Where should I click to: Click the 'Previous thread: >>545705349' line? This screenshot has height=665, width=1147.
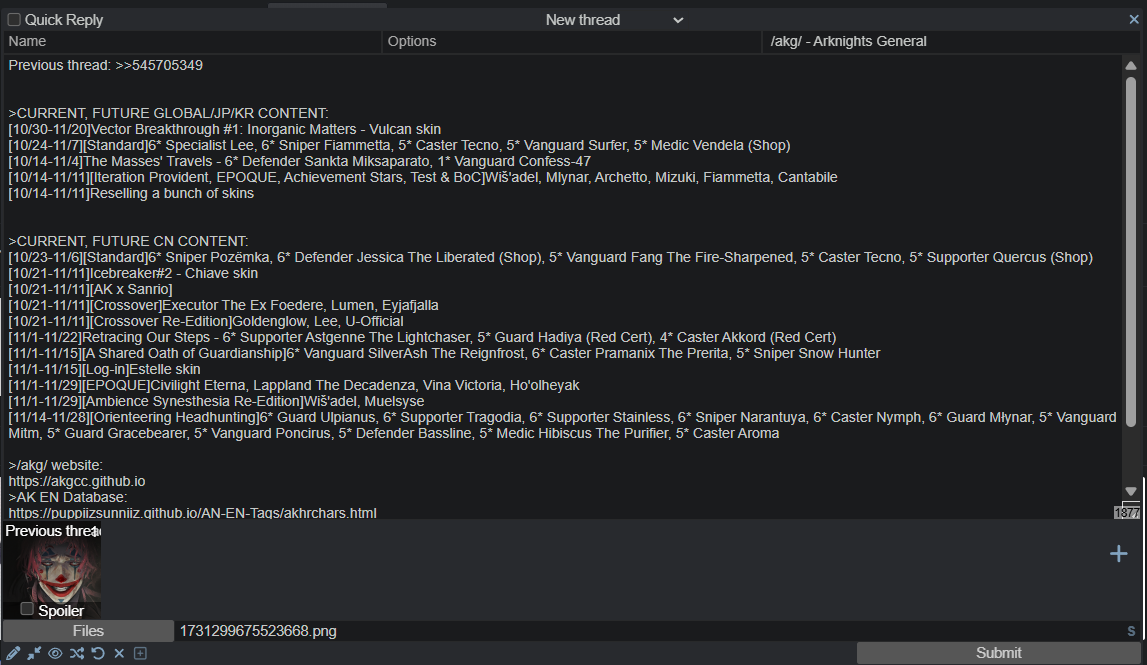coord(105,65)
